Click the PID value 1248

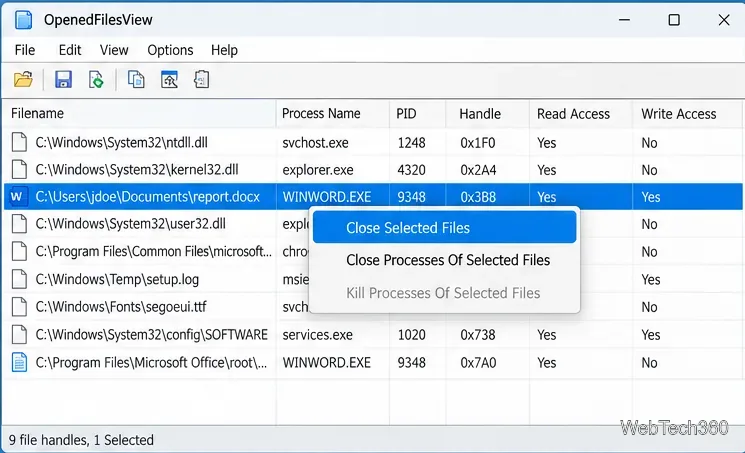tap(411, 143)
